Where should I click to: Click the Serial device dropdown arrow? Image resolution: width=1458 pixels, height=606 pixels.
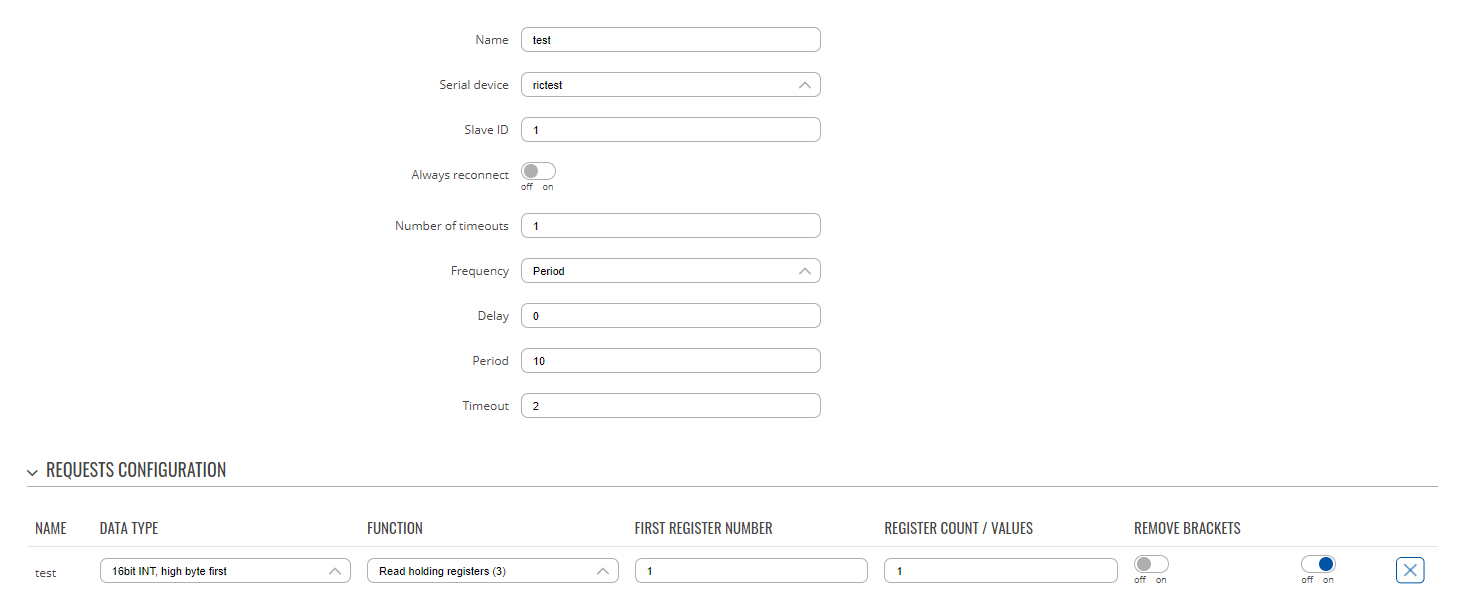[x=805, y=85]
